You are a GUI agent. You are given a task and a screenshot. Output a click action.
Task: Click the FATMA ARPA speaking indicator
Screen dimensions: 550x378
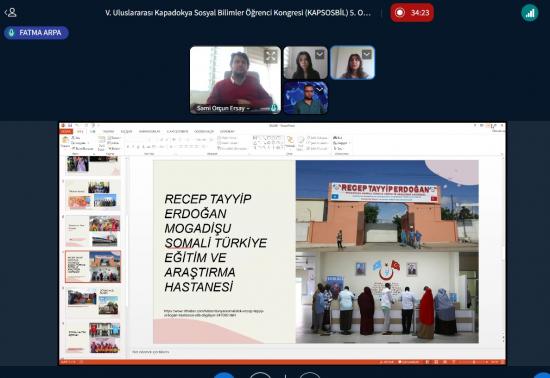coord(36,33)
